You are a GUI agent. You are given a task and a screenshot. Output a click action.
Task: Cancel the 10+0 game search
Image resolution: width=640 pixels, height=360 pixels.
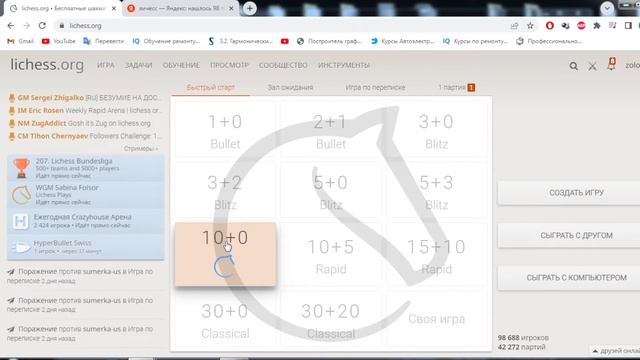[x=225, y=254]
